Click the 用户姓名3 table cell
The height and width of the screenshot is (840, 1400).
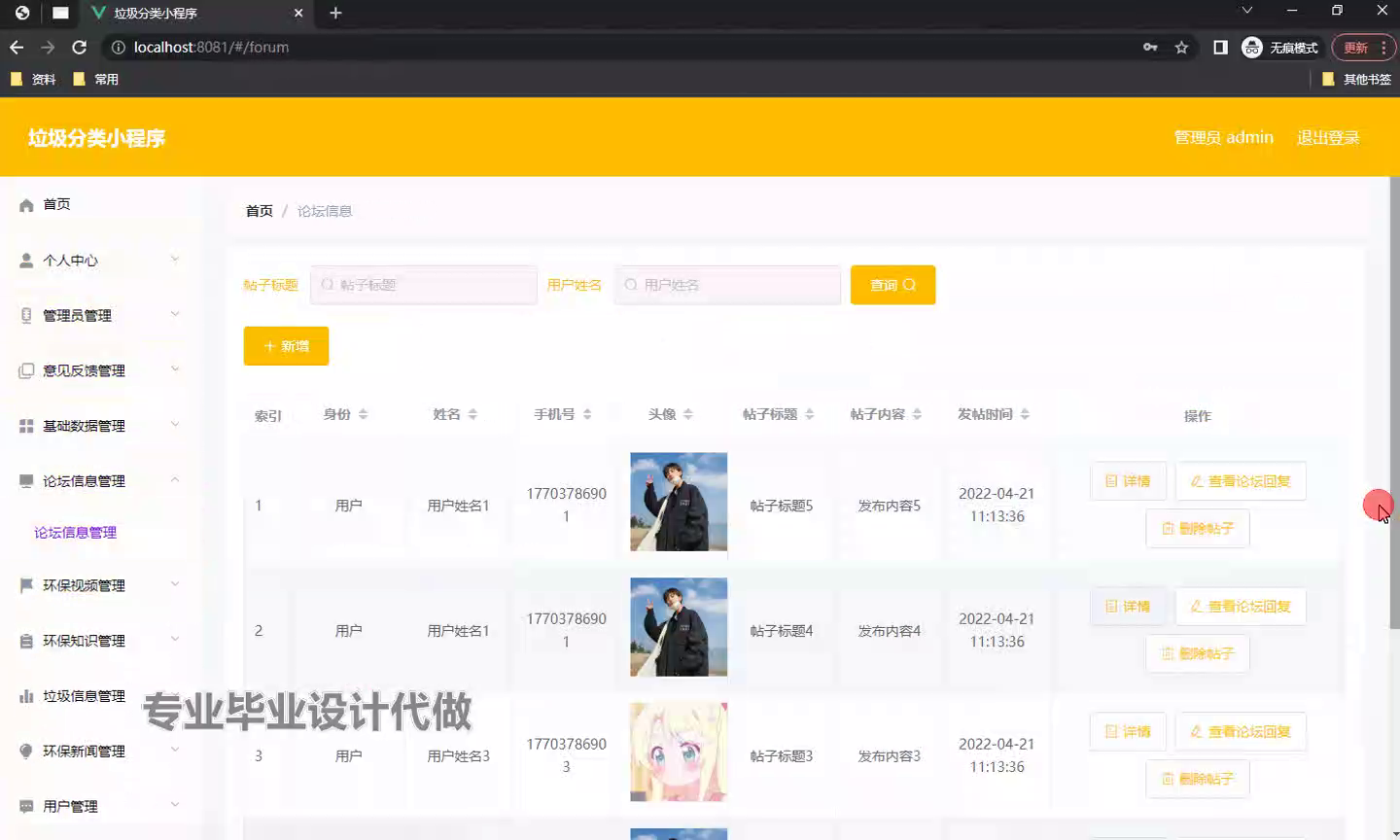pos(458,756)
